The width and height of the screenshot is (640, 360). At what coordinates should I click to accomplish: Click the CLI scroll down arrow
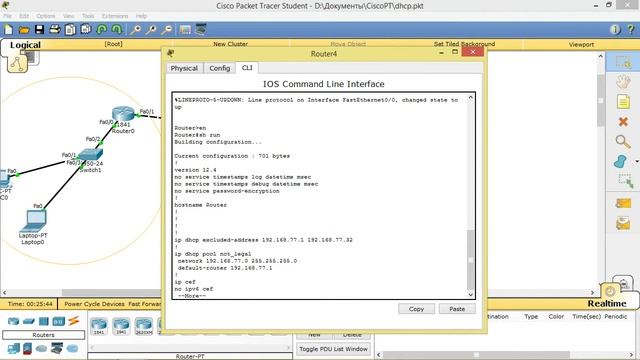[471, 295]
